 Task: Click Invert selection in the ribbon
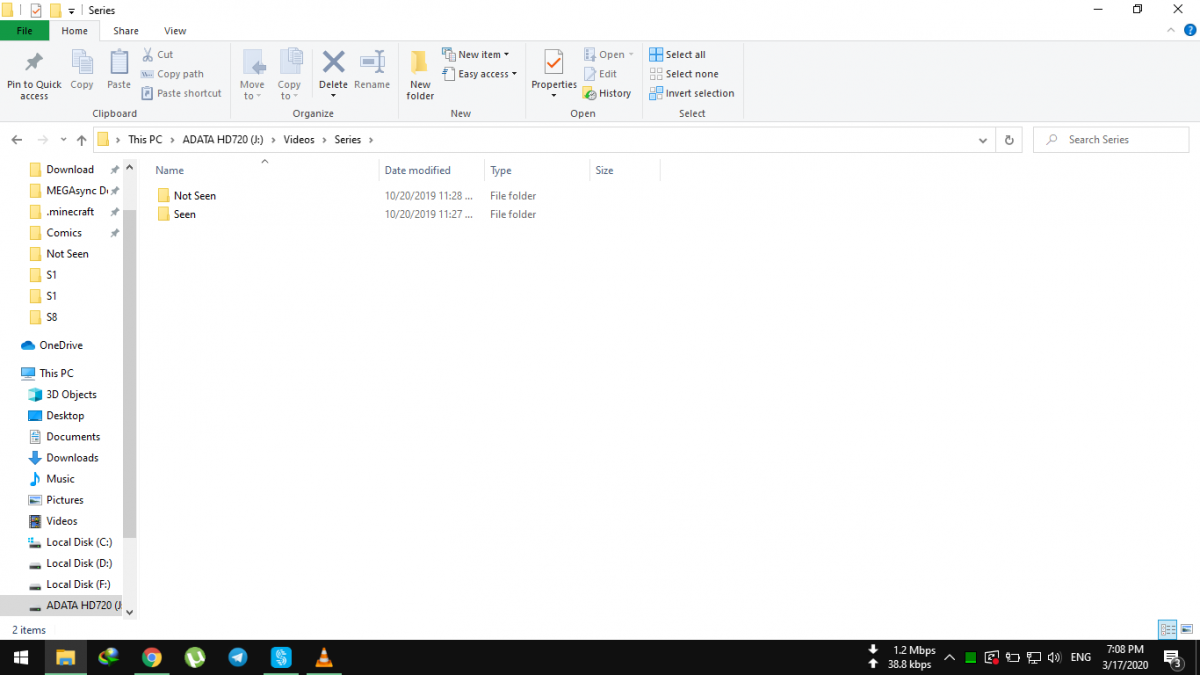[x=699, y=93]
